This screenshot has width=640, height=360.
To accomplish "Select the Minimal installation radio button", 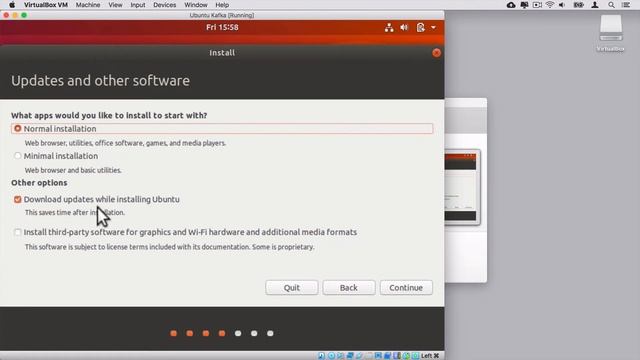I will click(18, 156).
